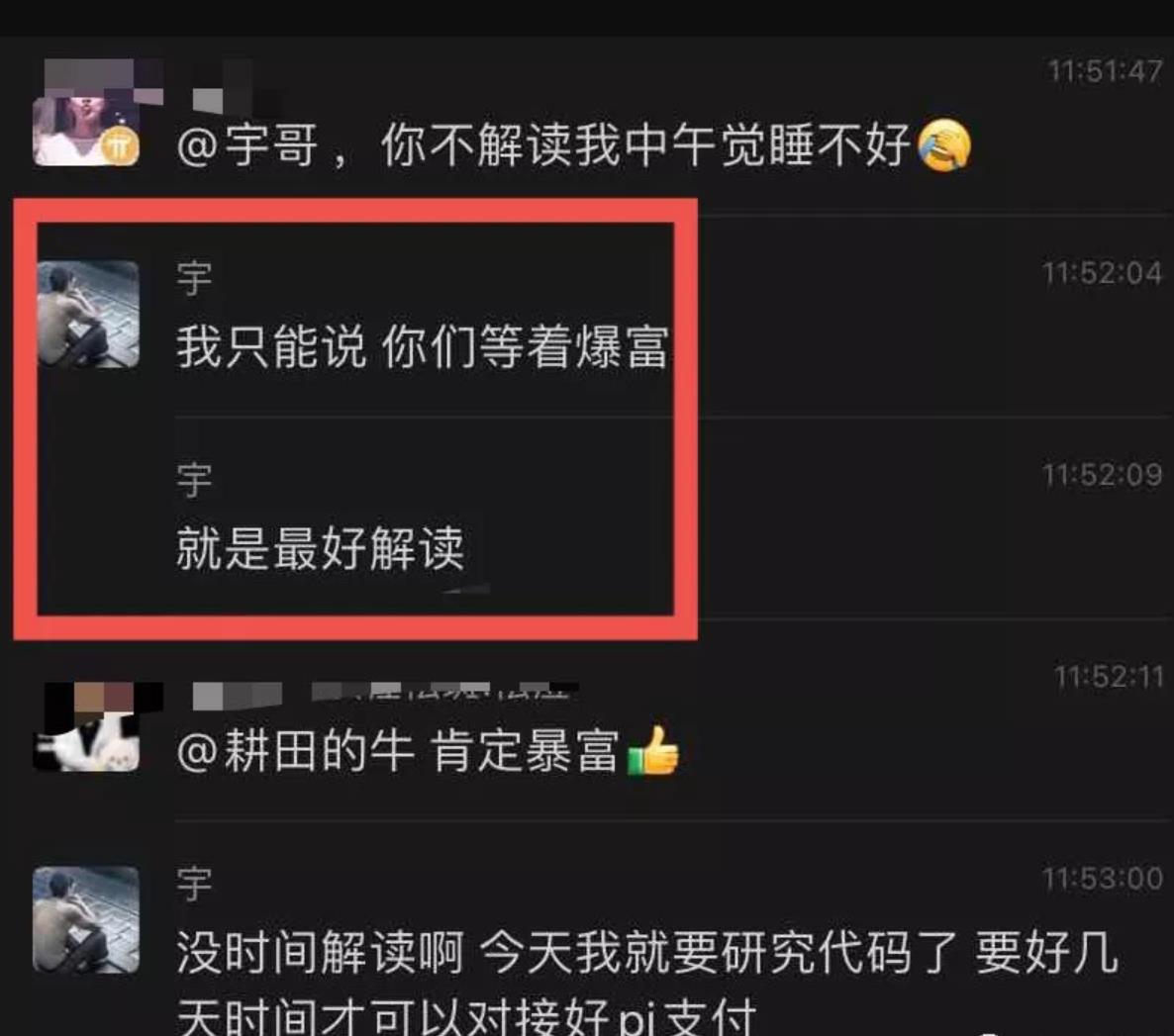This screenshot has height=1036, width=1174.
Task: Tap the 11:52:04 timestamp
Action: pyautogui.click(x=1102, y=273)
